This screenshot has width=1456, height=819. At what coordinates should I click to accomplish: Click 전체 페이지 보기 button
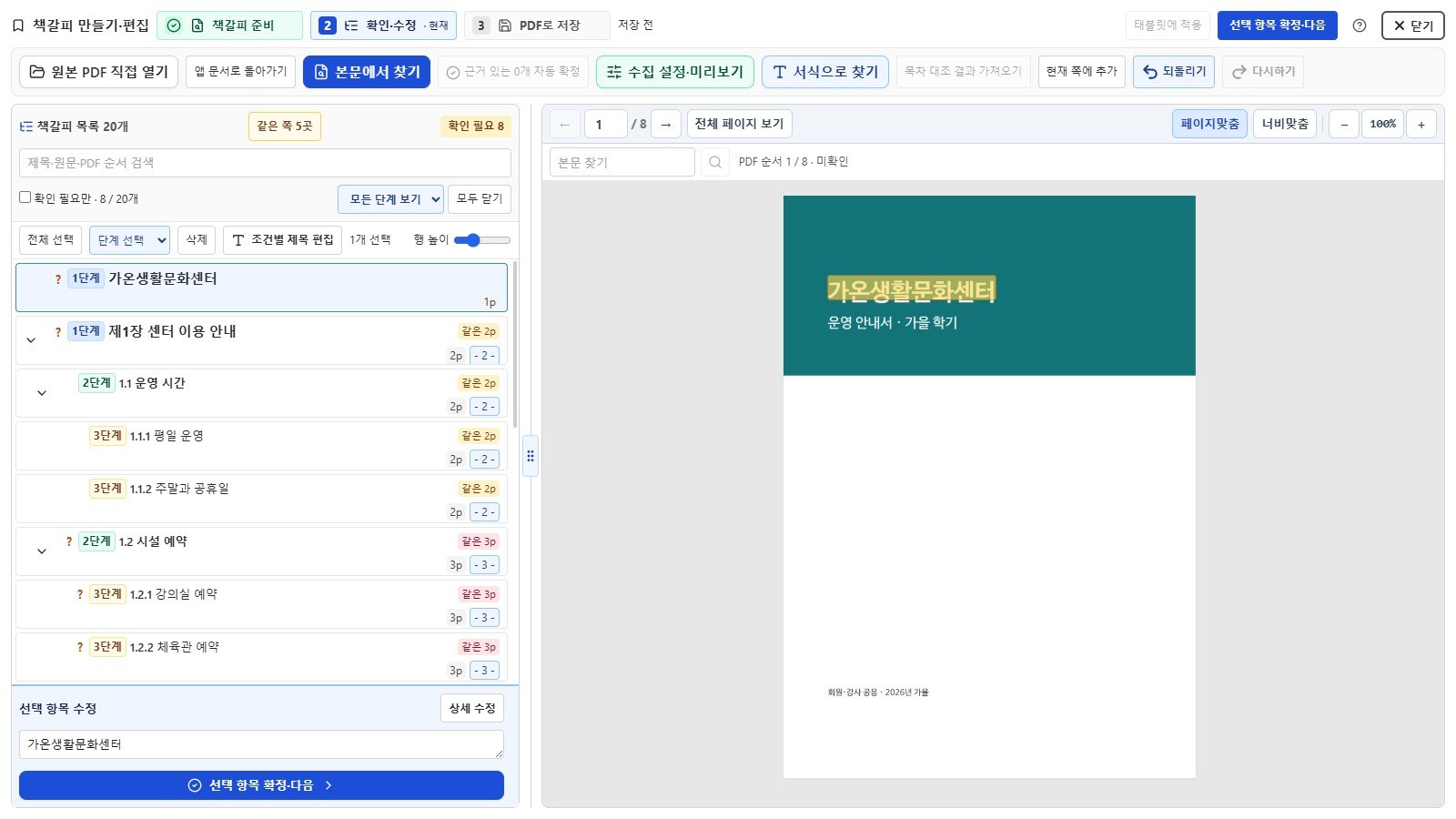point(739,125)
